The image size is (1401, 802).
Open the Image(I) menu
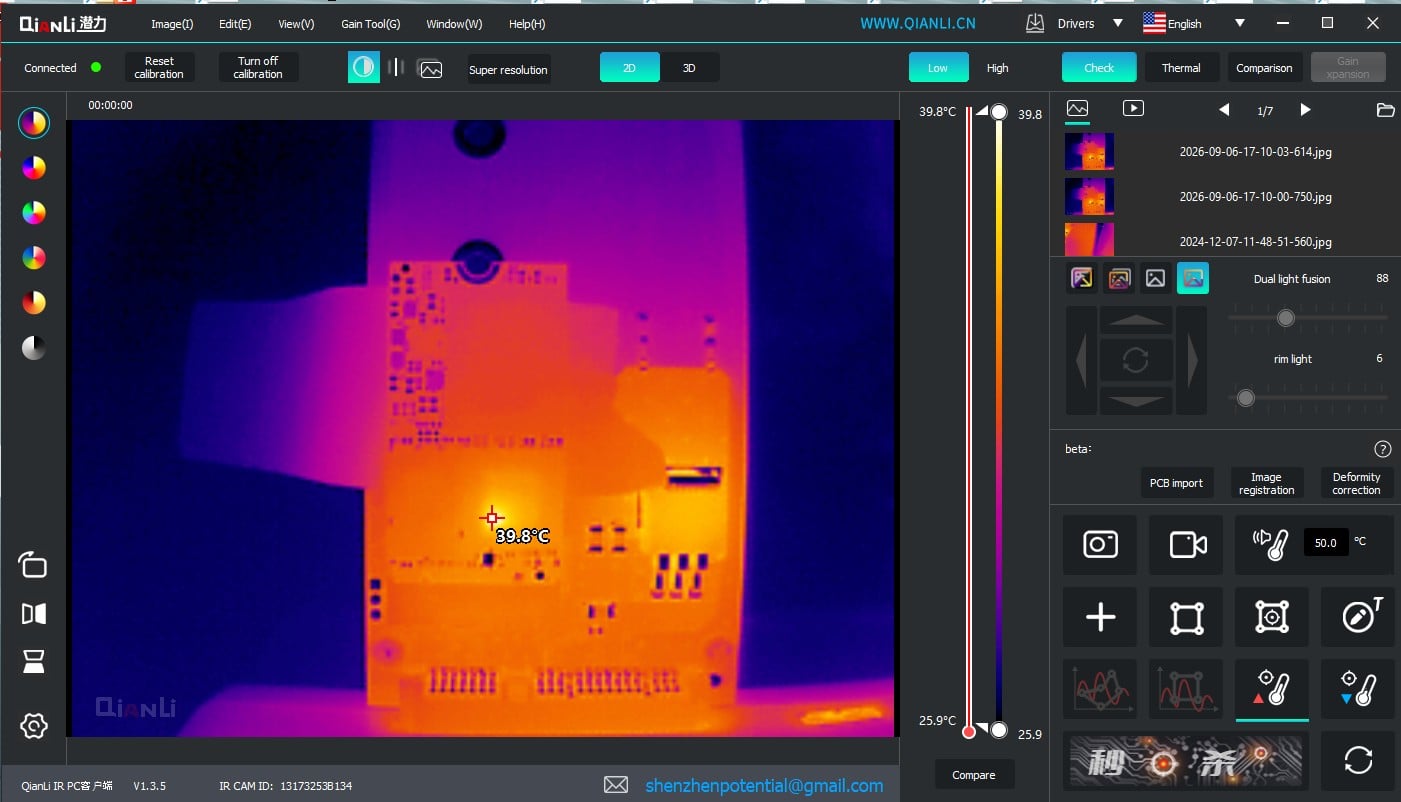click(172, 24)
